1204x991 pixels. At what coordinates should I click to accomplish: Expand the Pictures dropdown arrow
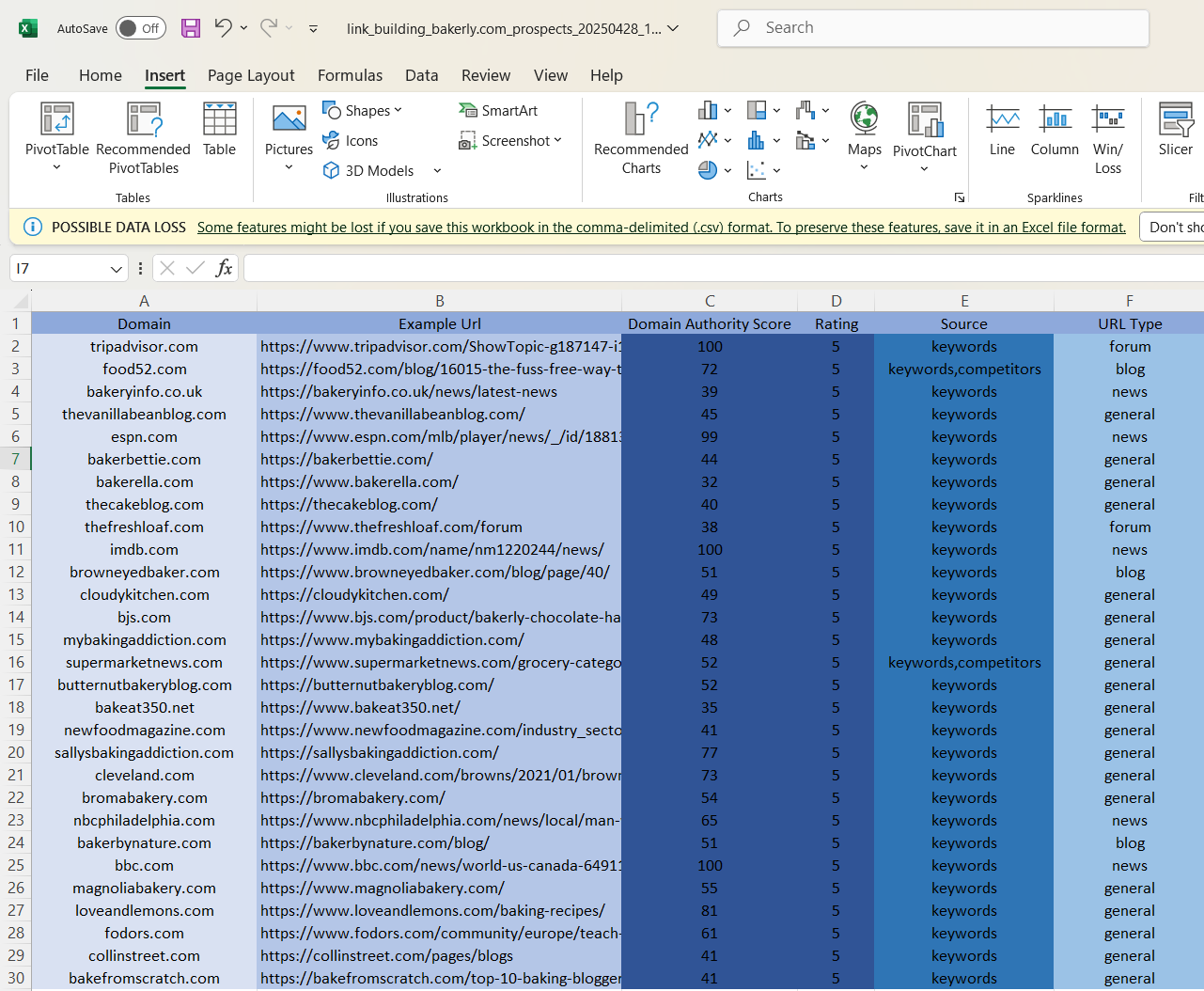point(289,168)
